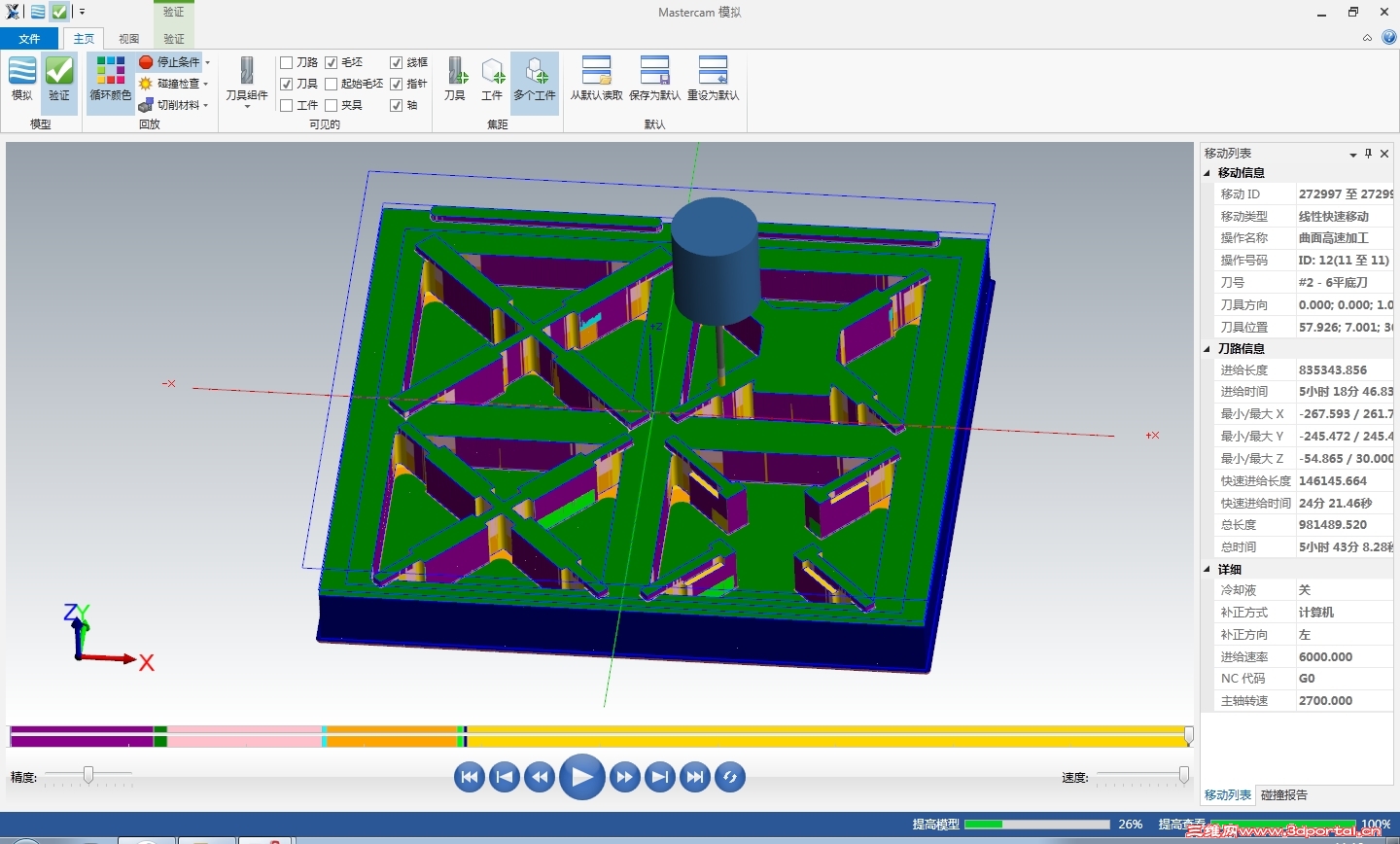Click the help question mark icon

click(x=1388, y=38)
